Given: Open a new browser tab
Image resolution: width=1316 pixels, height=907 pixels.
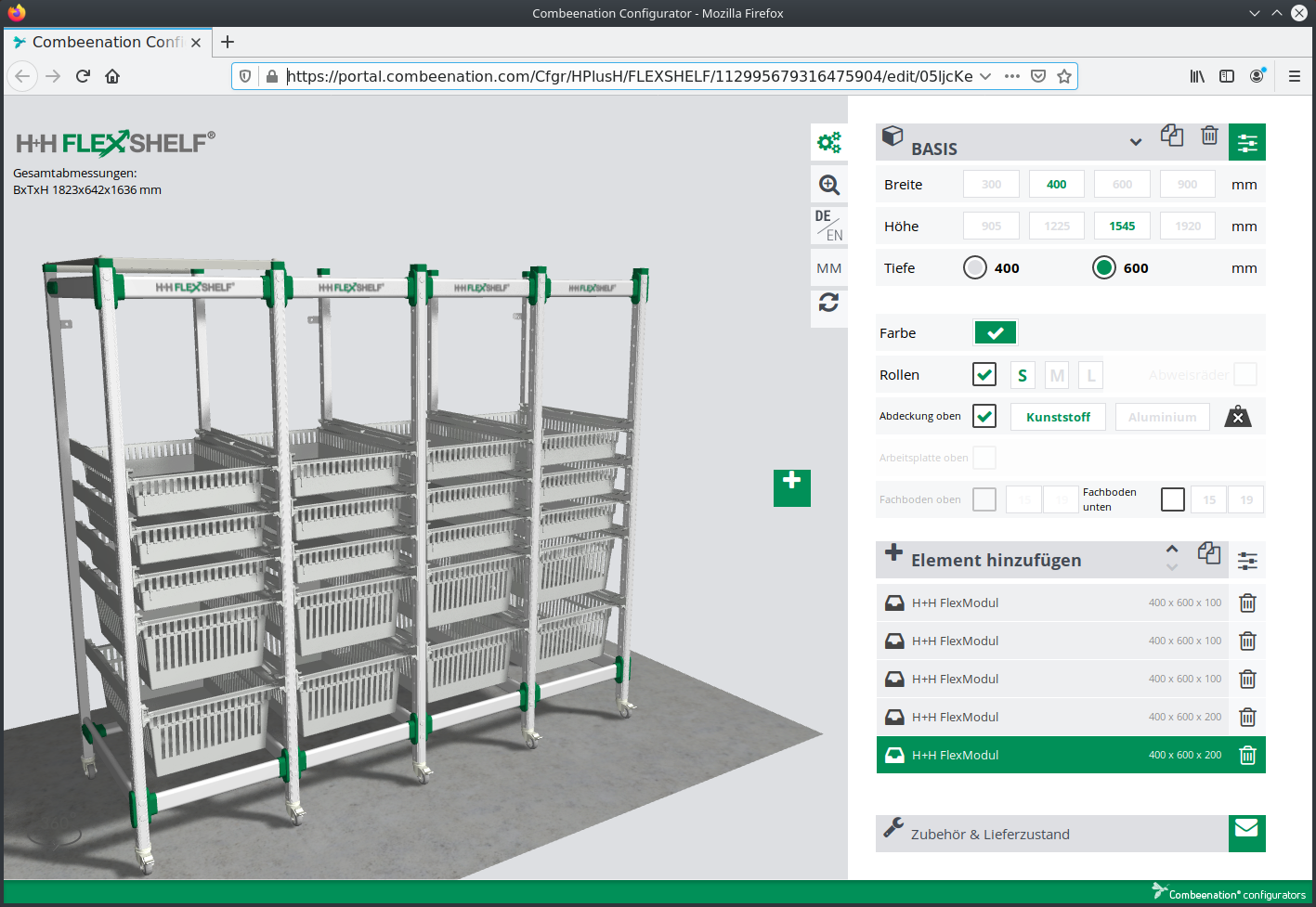Looking at the screenshot, I should tap(228, 42).
